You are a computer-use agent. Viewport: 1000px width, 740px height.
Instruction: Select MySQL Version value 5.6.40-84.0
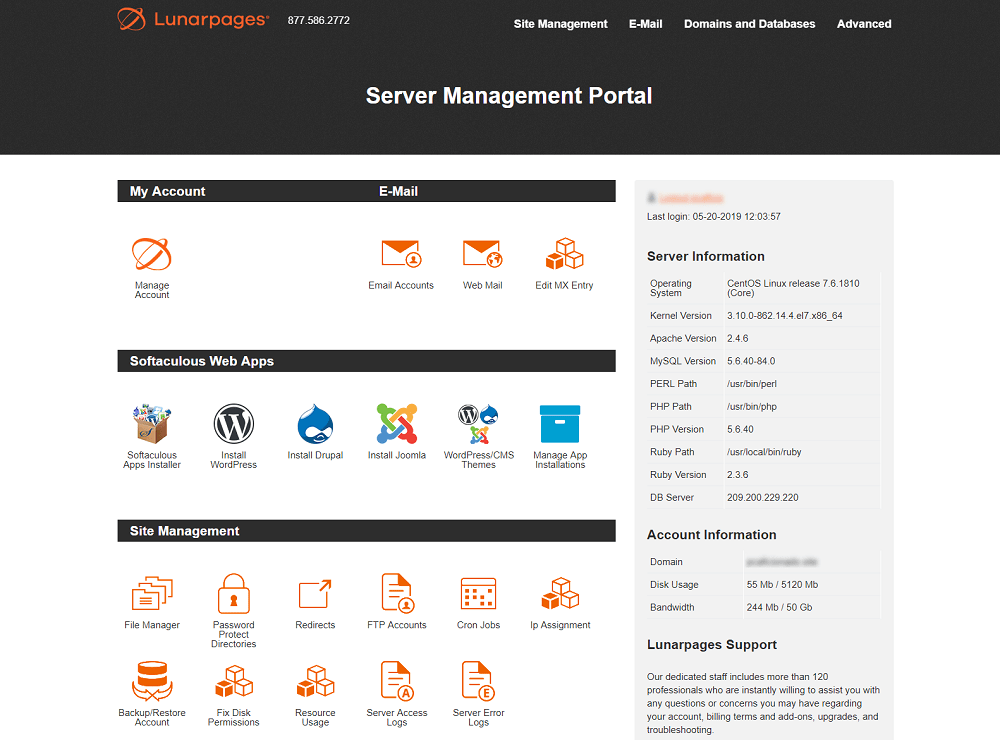coord(751,361)
